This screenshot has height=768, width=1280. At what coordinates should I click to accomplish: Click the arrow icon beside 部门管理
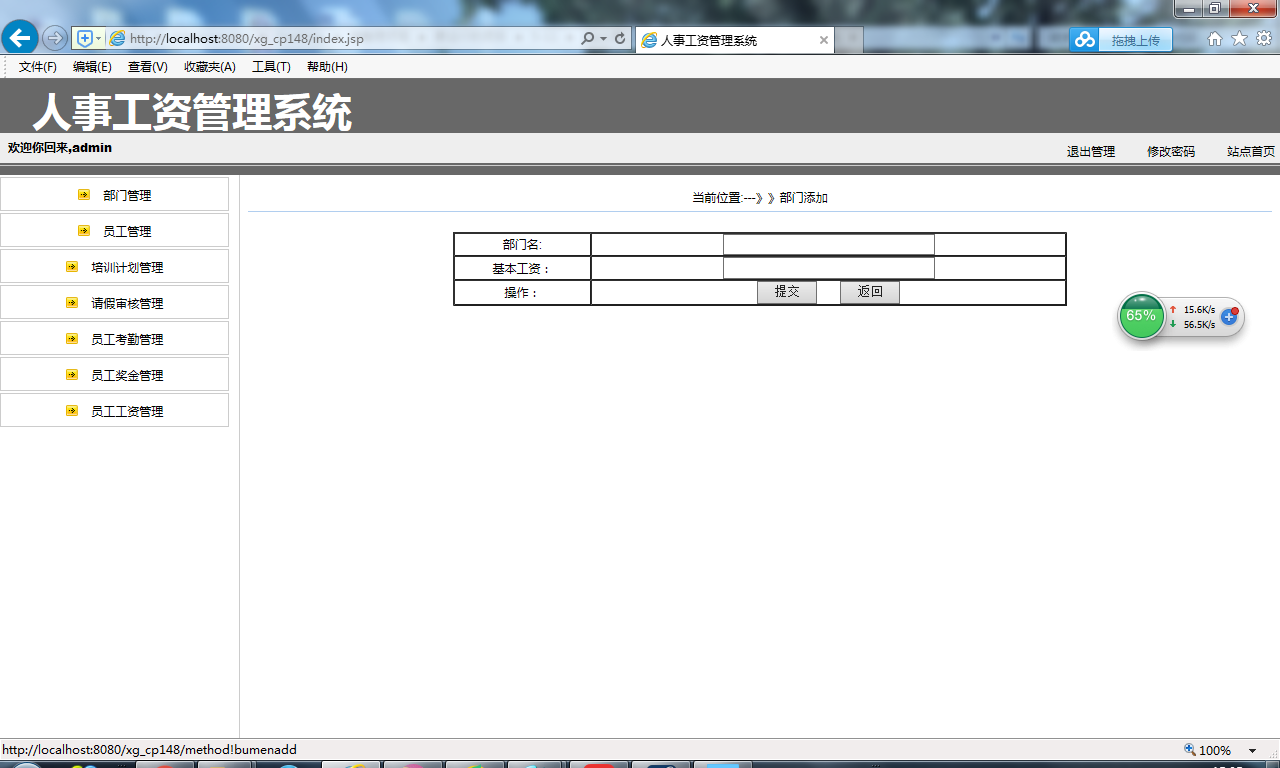[84, 195]
